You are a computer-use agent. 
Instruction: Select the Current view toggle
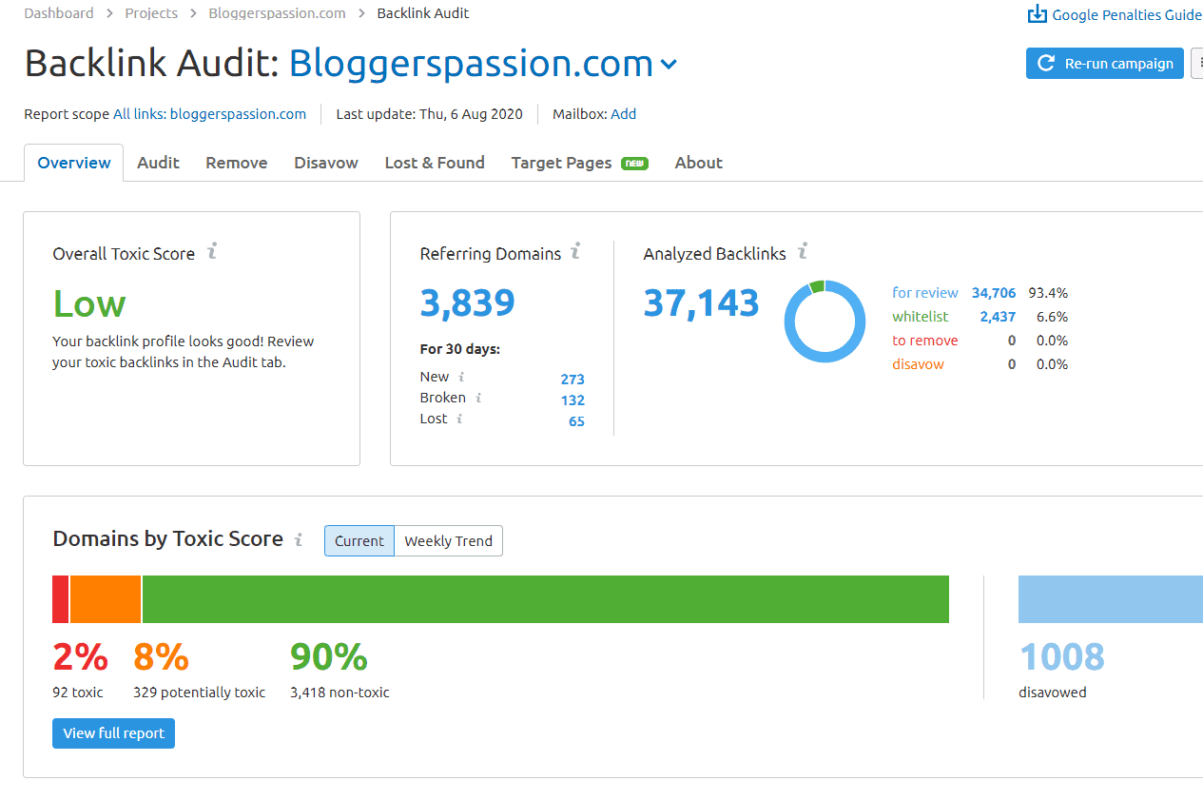(x=359, y=541)
